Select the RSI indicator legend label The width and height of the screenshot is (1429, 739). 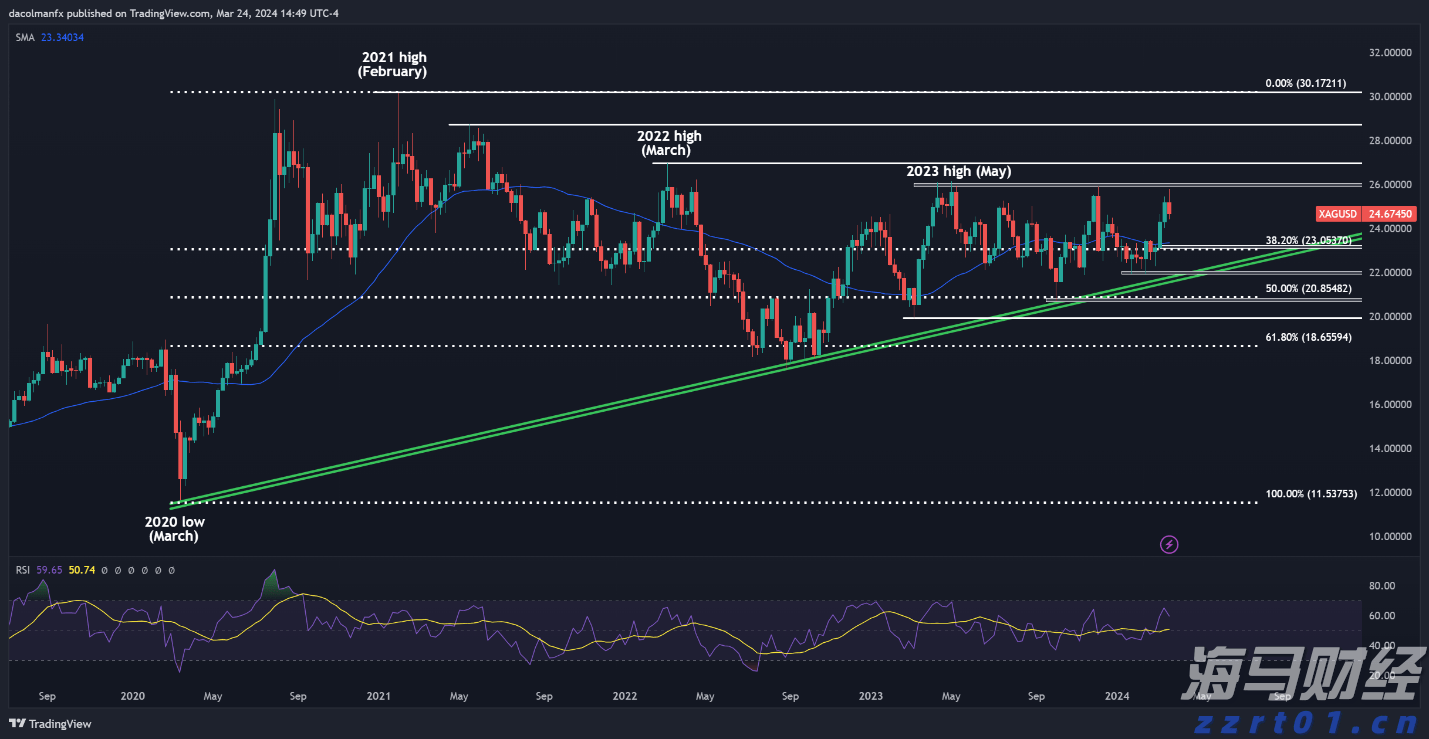point(22,570)
